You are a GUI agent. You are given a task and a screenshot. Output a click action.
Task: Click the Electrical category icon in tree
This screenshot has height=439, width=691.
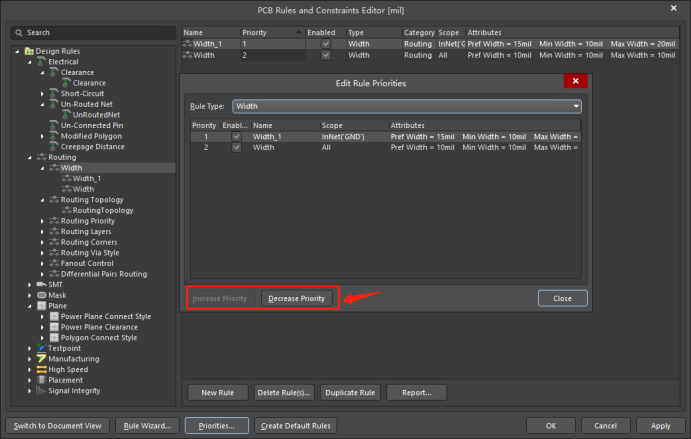(x=41, y=62)
